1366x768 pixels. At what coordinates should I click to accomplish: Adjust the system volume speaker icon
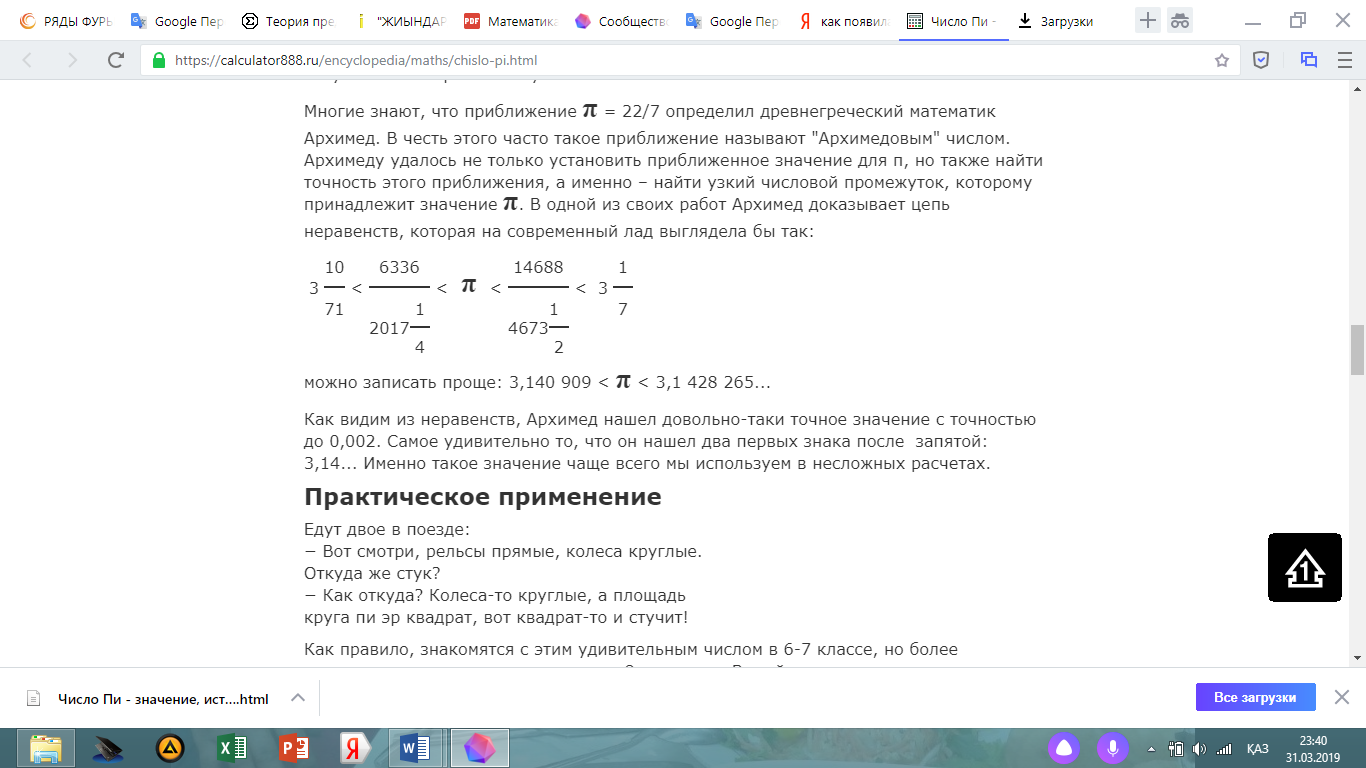(x=1199, y=749)
